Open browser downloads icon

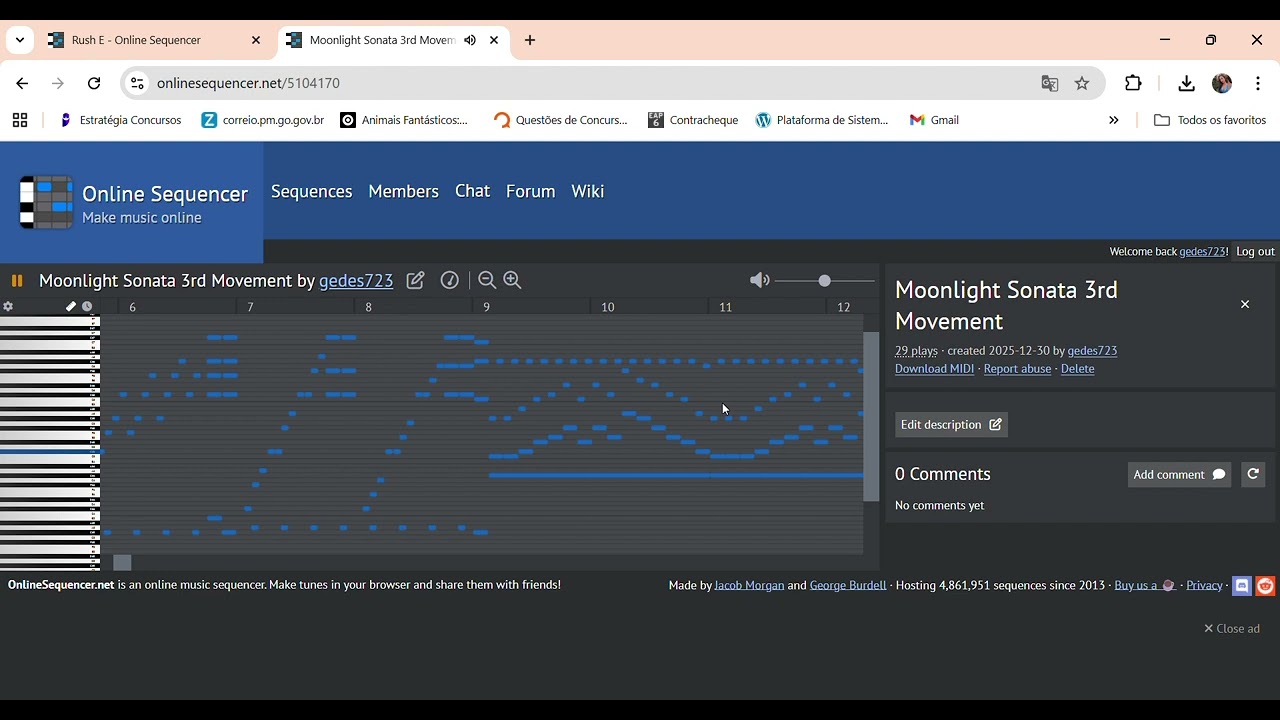click(1187, 84)
